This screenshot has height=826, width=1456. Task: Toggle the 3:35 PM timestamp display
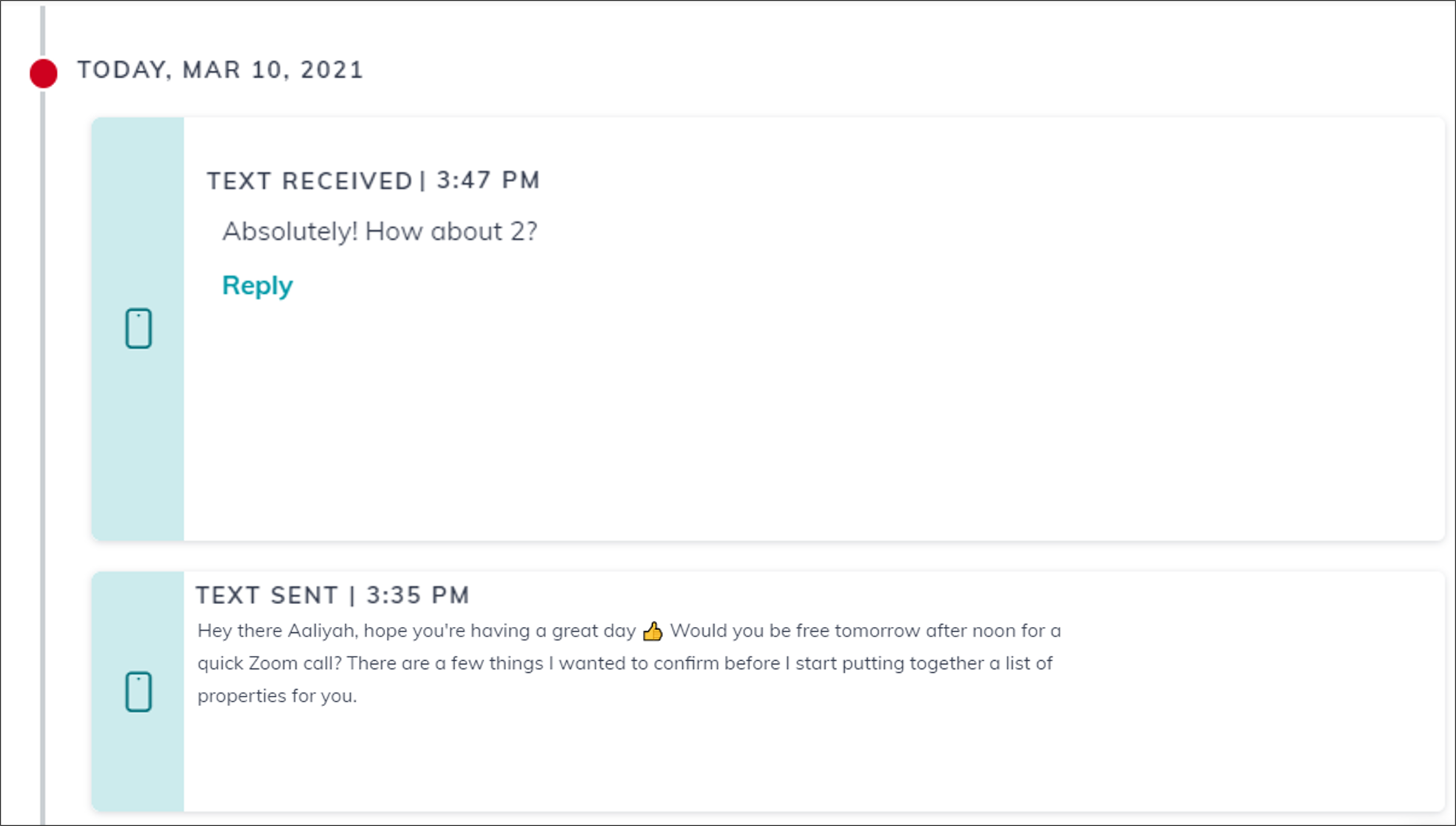[x=419, y=594]
